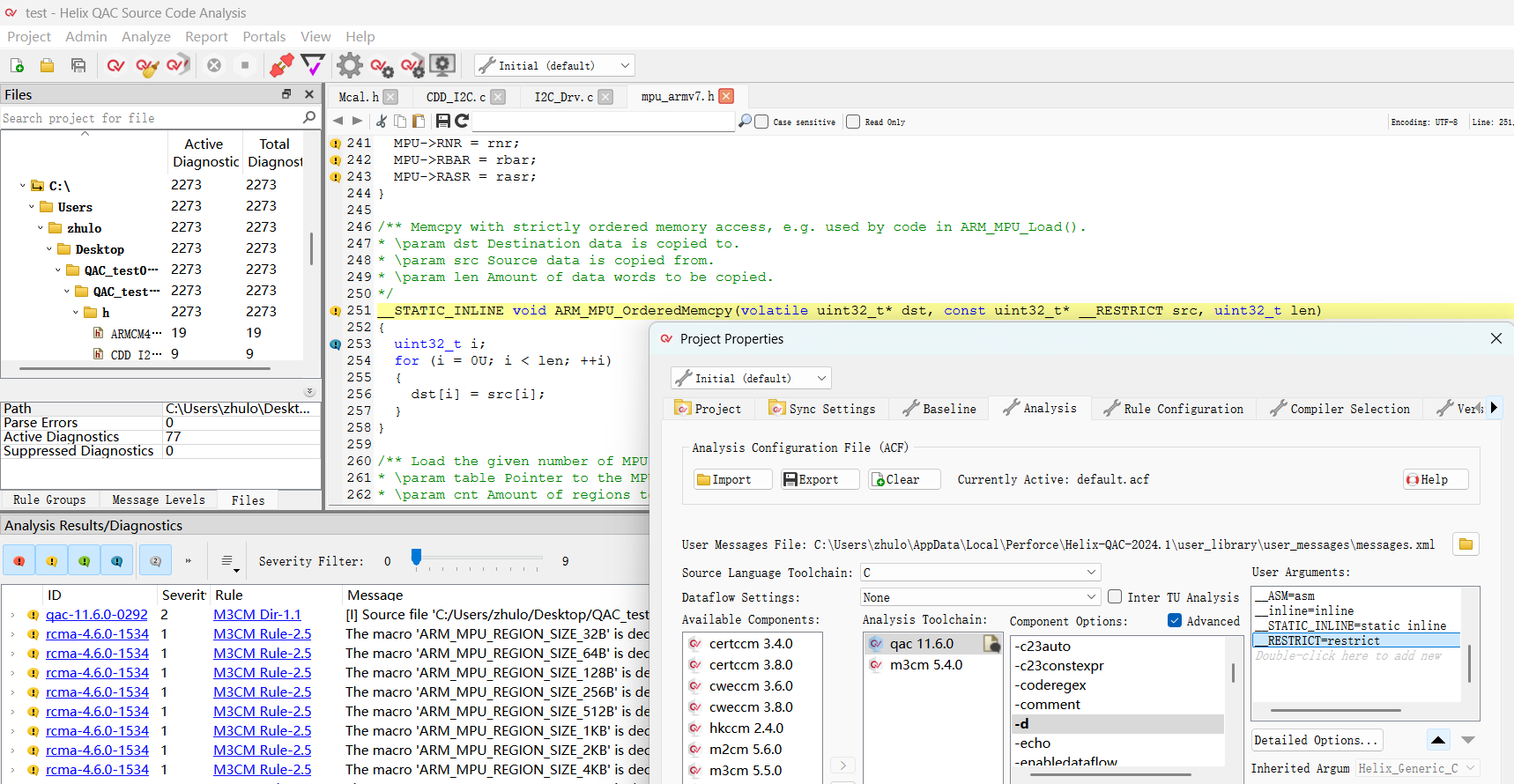The width and height of the screenshot is (1514, 784).
Task: Click the down triangle below User Arguments
Action: click(x=1468, y=740)
